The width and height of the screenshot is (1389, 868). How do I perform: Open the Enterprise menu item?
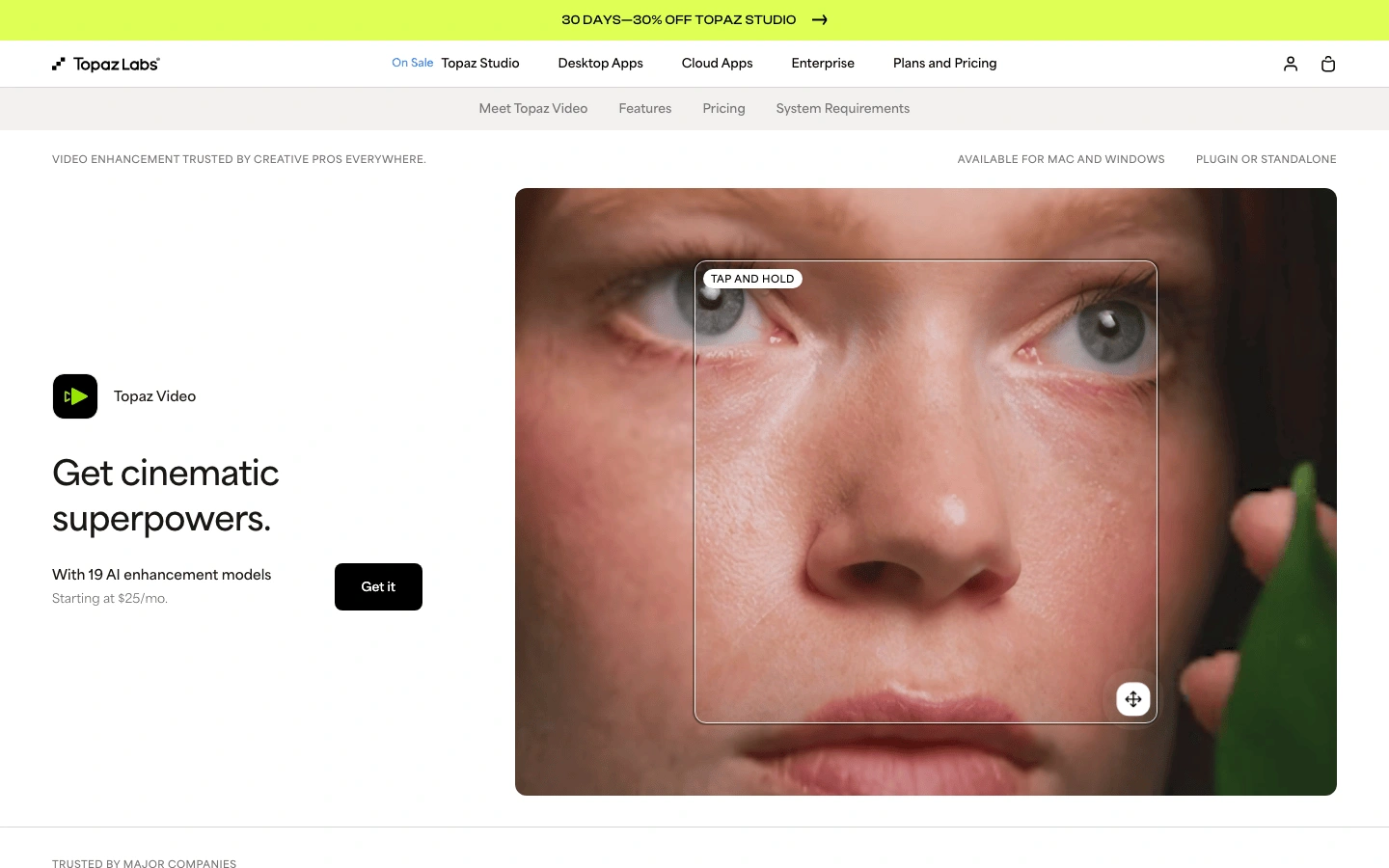[823, 64]
